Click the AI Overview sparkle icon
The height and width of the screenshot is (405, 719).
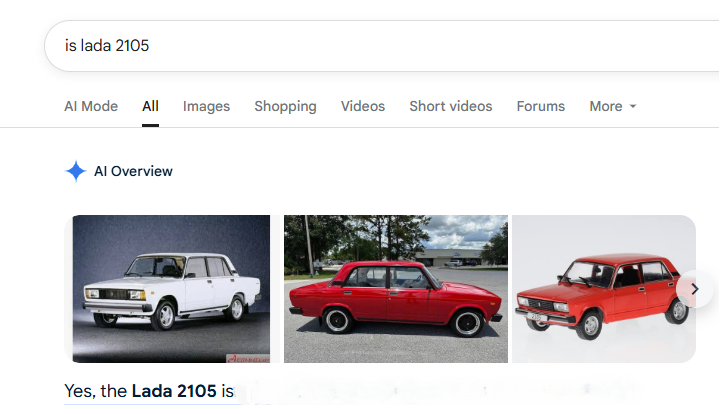75,171
